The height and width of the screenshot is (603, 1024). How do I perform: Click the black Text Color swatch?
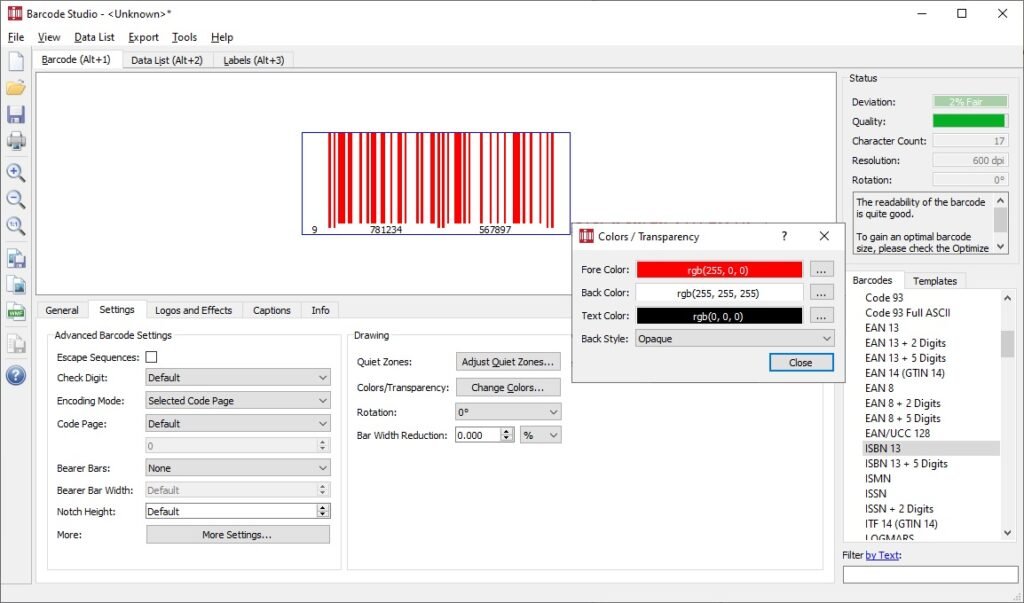click(x=719, y=316)
